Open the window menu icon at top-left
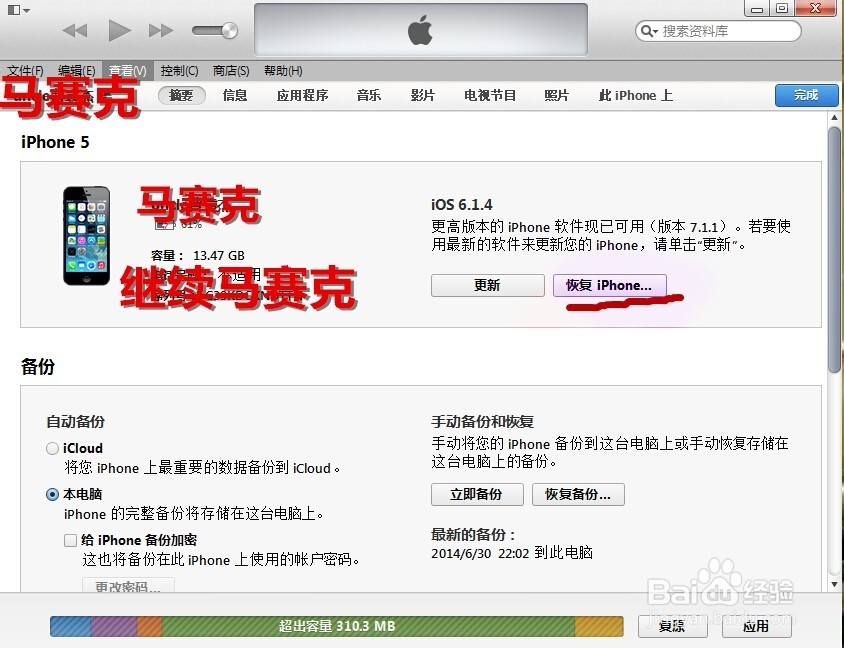Image resolution: width=844 pixels, height=648 pixels. point(18,10)
